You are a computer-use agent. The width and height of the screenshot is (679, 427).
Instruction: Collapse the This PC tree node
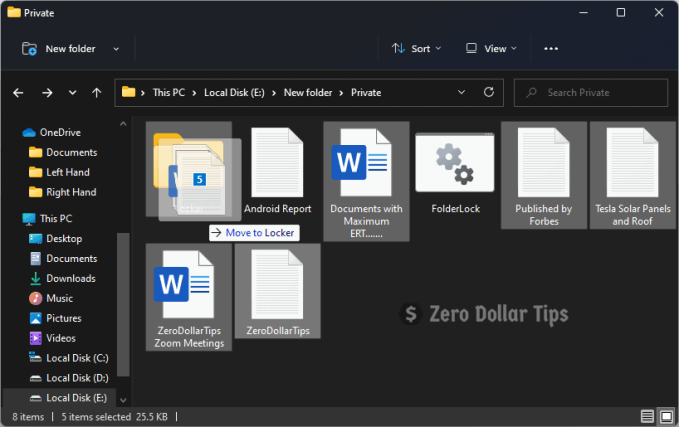point(11,218)
